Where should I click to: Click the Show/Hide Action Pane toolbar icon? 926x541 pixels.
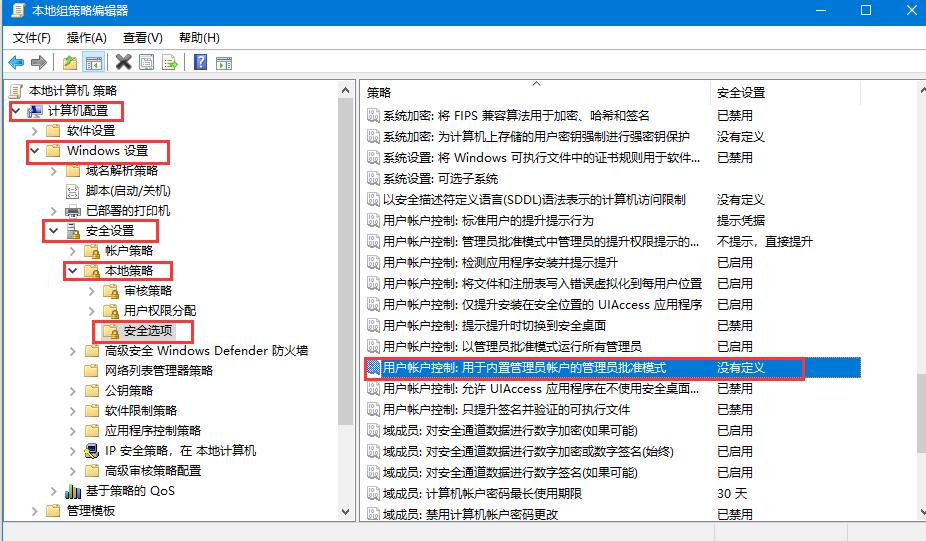tap(224, 62)
